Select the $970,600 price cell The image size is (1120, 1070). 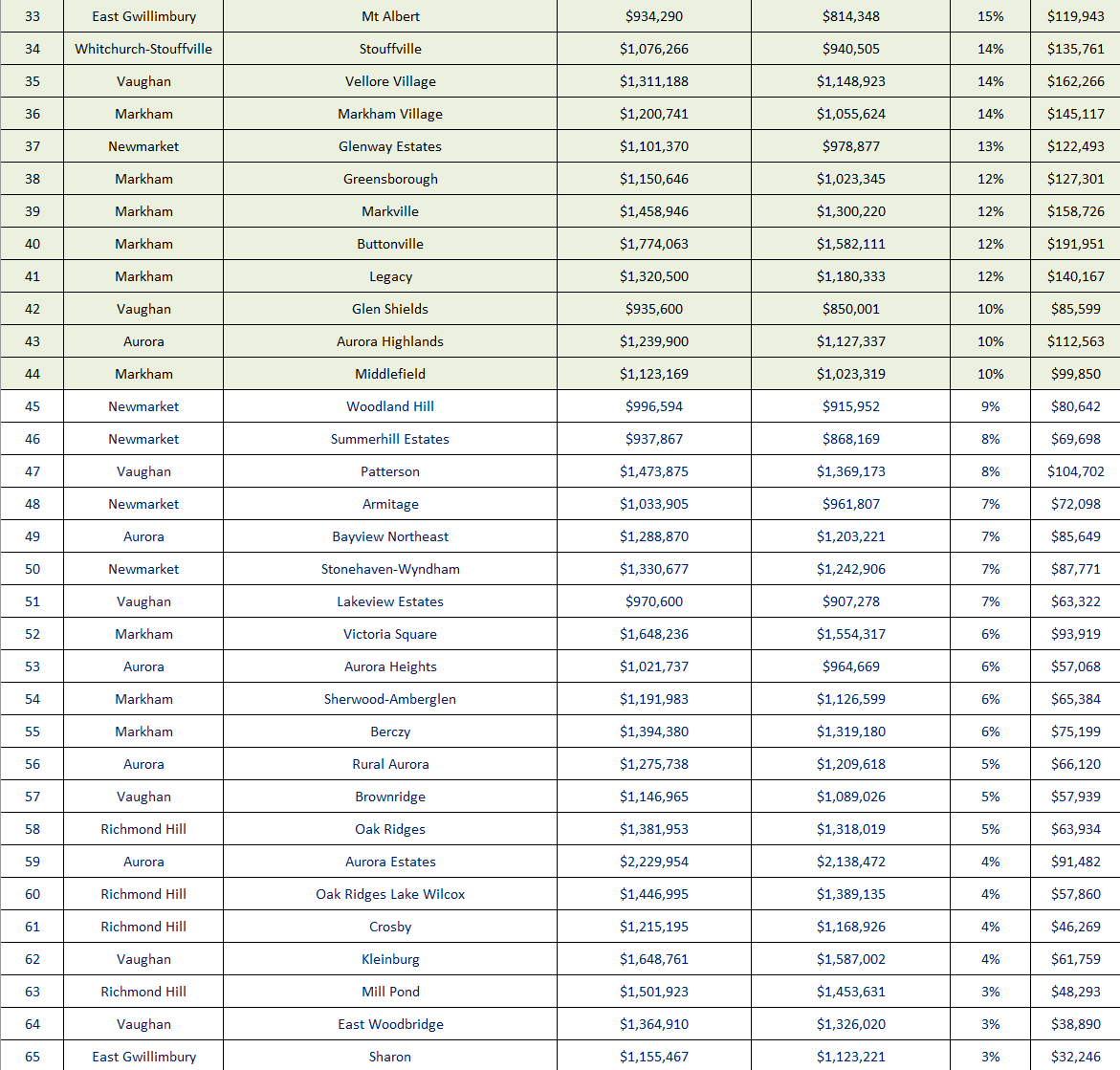pos(653,601)
